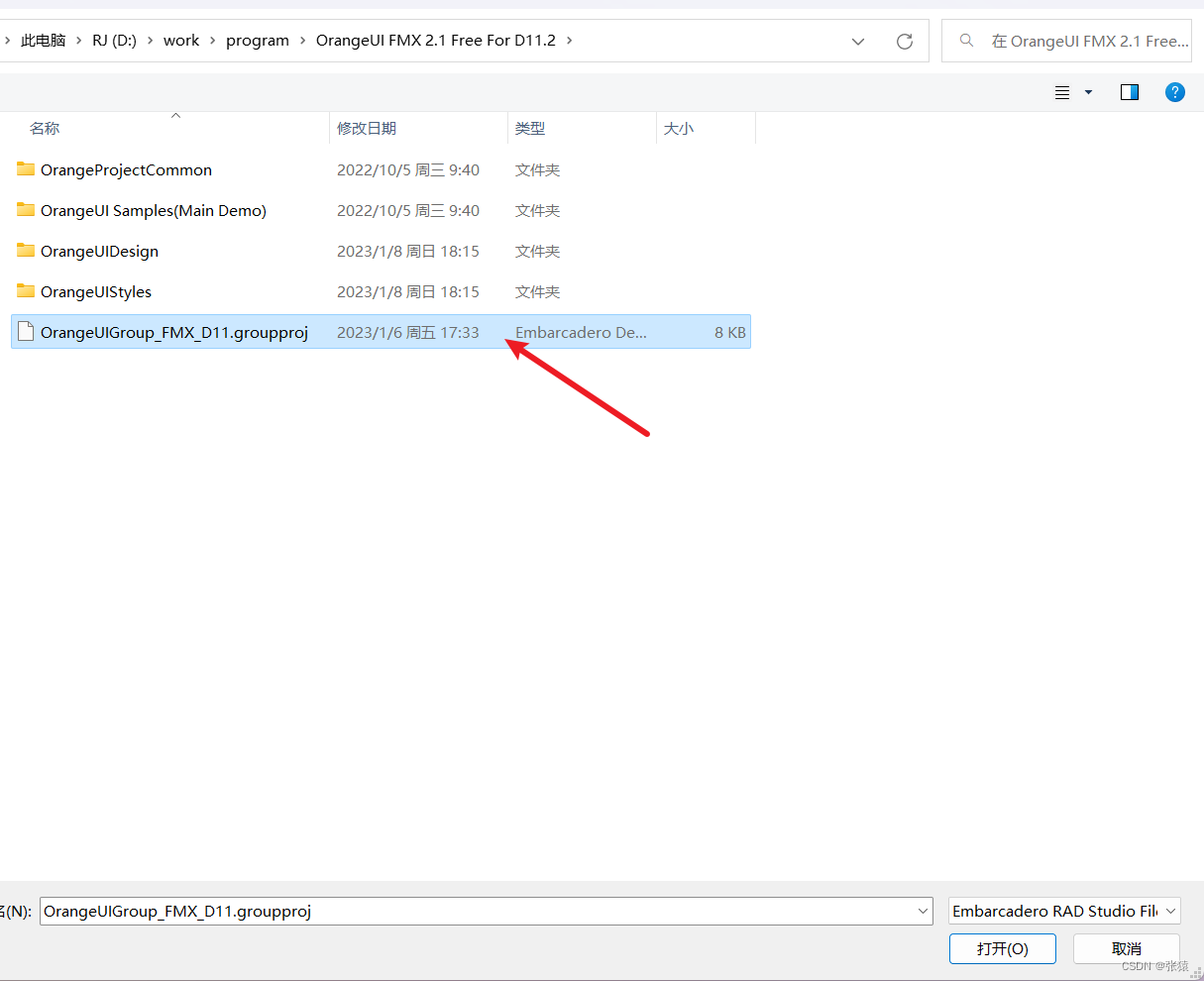Expand chevron after program breadcrumb
The height and width of the screenshot is (981, 1204).
pyautogui.click(x=303, y=41)
